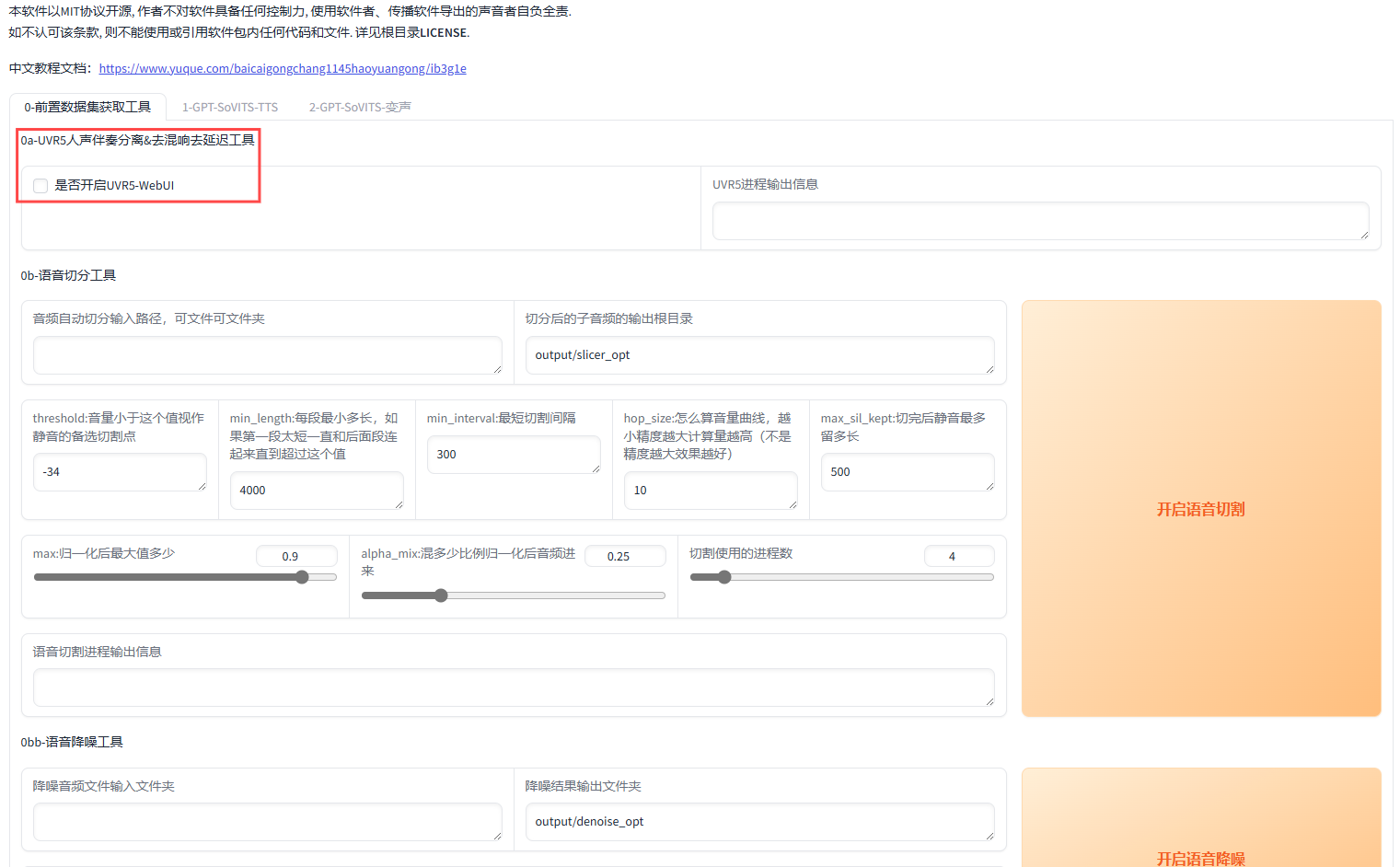Open the 0-前置数据集获取工具 tab

click(87, 108)
